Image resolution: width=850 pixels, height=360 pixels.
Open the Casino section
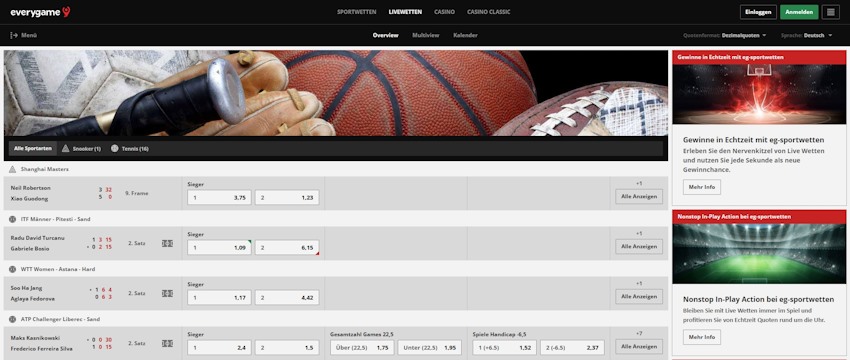(444, 12)
